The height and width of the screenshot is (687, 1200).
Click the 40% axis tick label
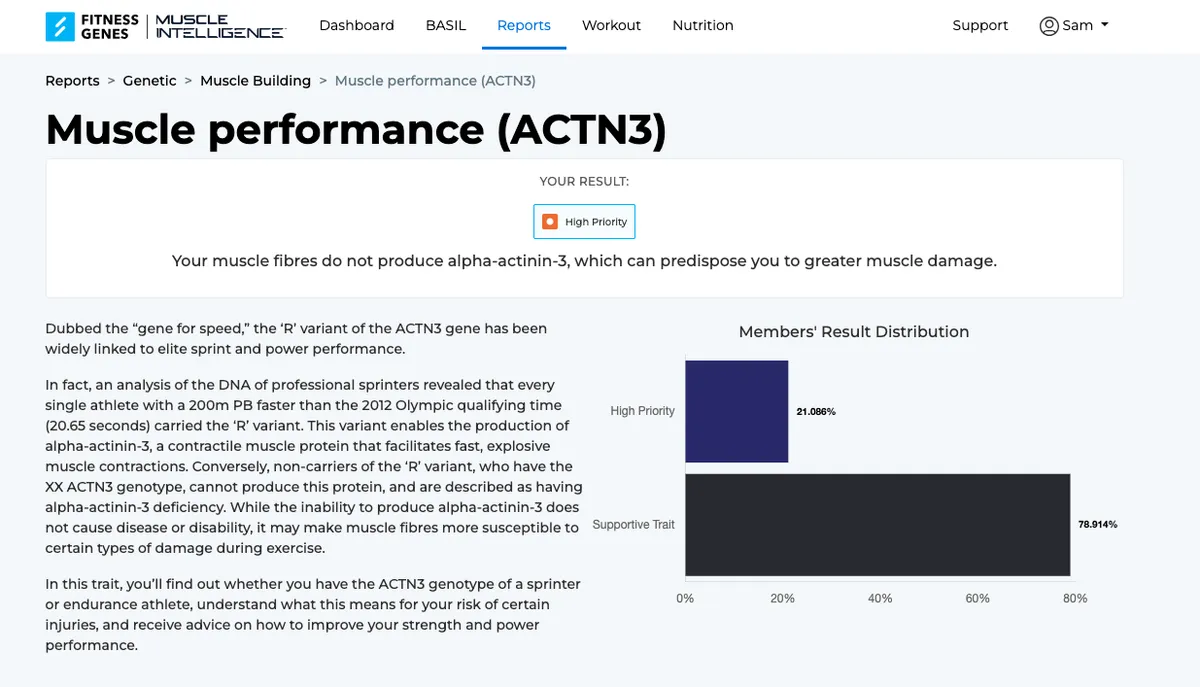(880, 598)
